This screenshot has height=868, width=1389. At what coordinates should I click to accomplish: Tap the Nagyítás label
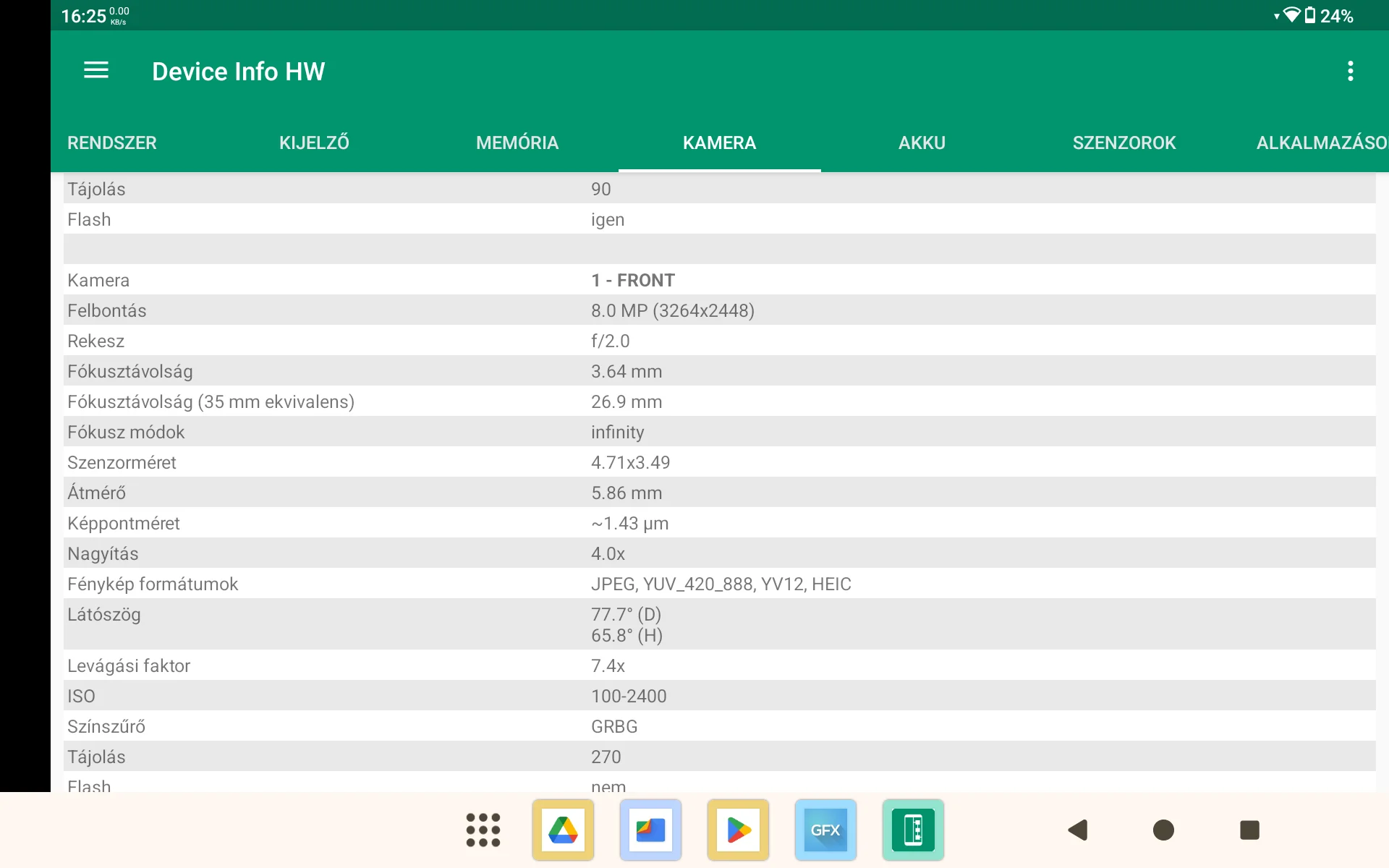pyautogui.click(x=103, y=553)
